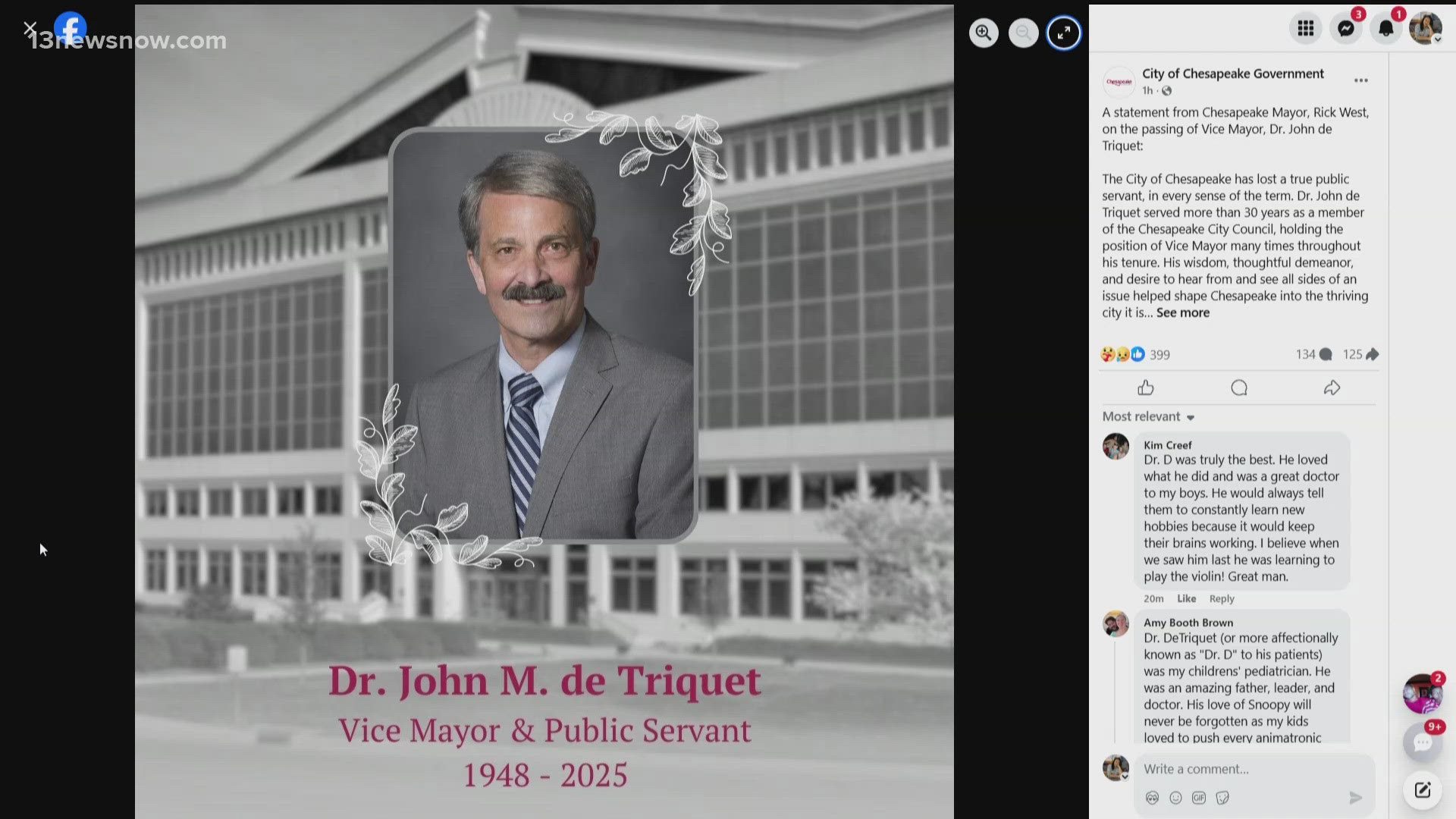
Task: Enter fullscreen photo view
Action: [x=1063, y=33]
